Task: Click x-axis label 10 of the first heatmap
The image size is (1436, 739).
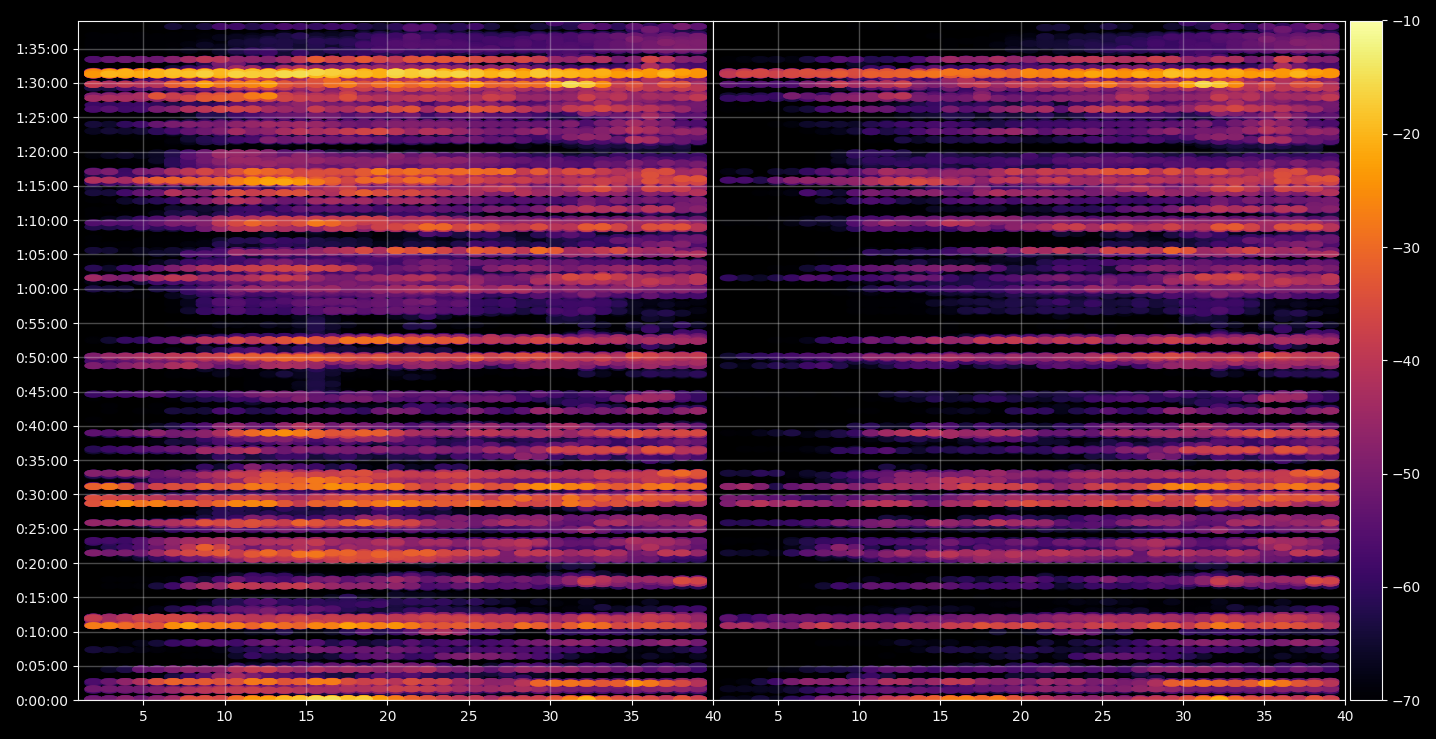Action: (225, 716)
